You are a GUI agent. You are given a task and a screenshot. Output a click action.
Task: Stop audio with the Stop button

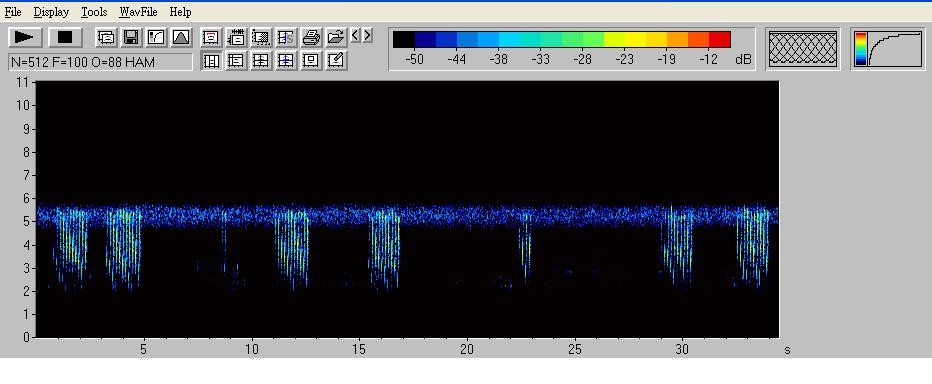coord(65,37)
